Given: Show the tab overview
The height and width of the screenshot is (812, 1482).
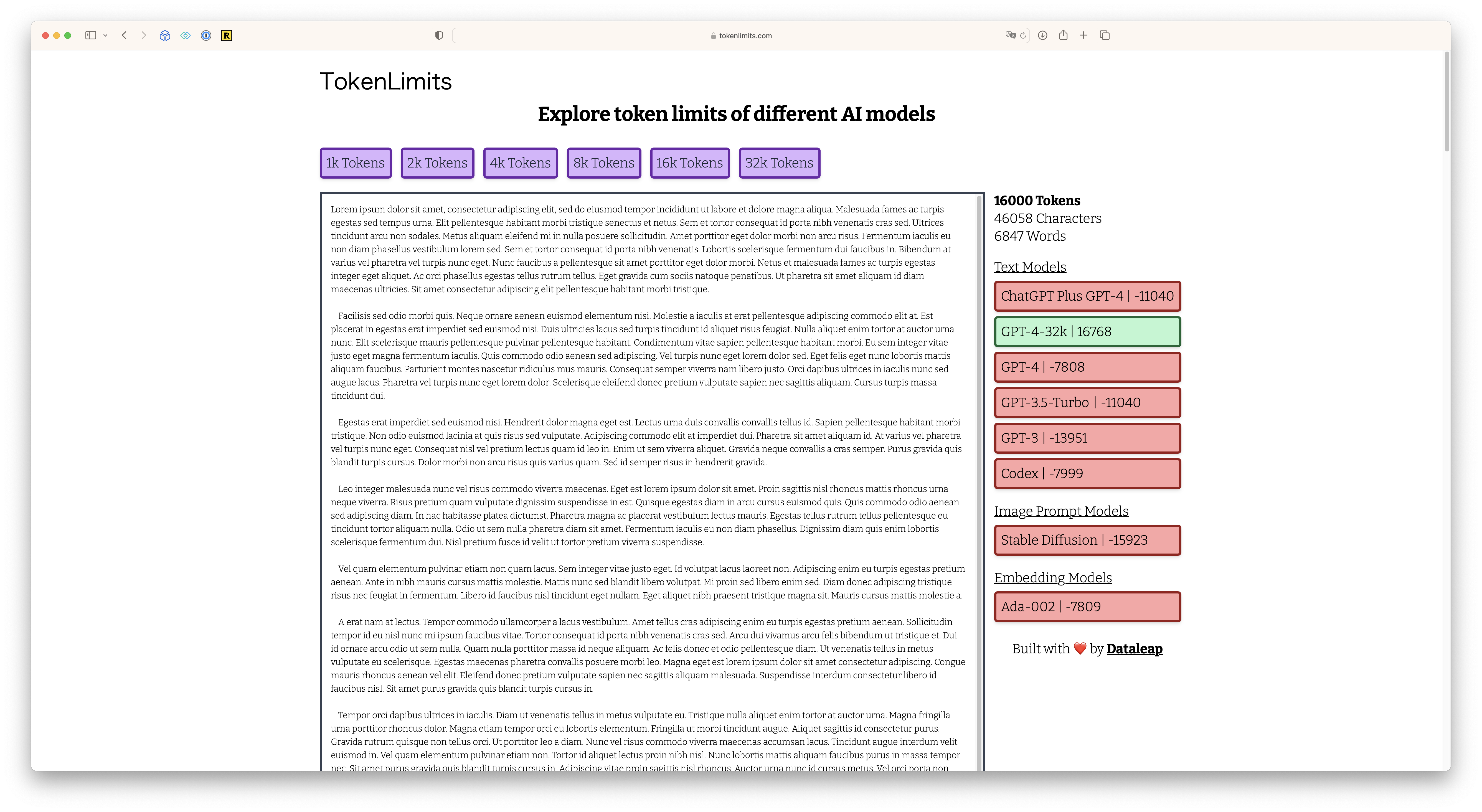Looking at the screenshot, I should click(1105, 35).
